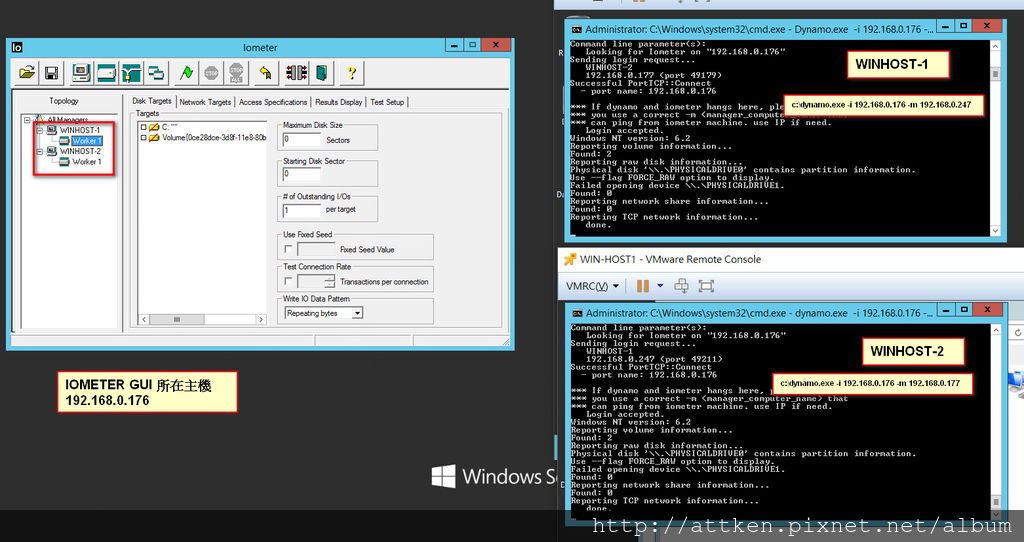Click the pause button in VMware Remote Console

(643, 286)
